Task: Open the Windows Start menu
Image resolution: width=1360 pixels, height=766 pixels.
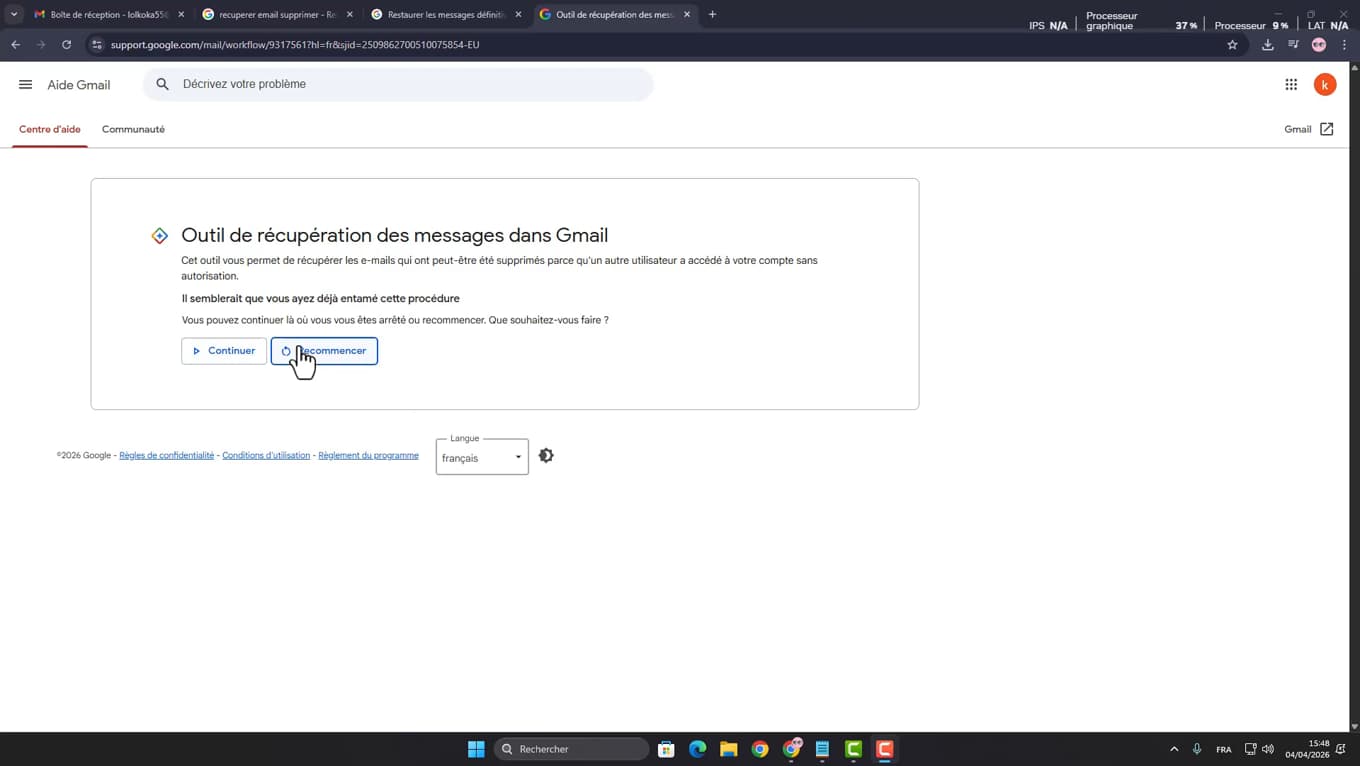Action: coord(476,749)
